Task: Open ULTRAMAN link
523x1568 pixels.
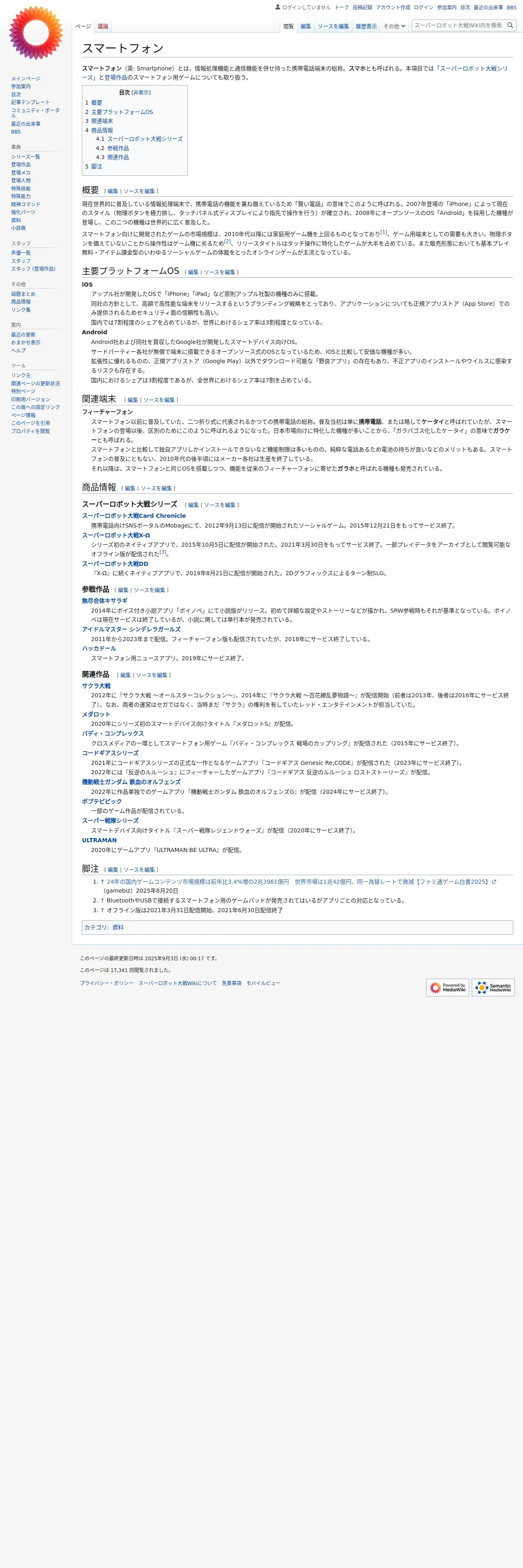Action: coord(99,840)
